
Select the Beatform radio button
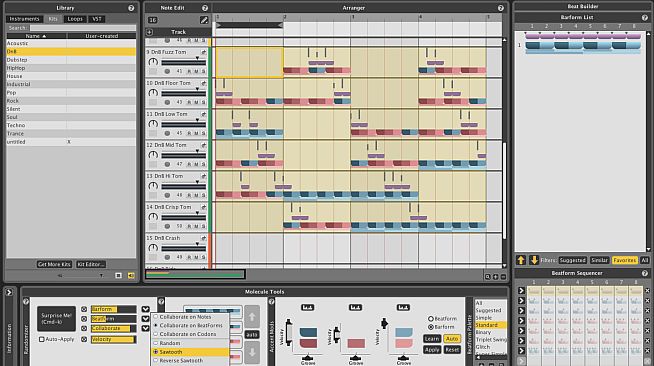pyautogui.click(x=431, y=319)
